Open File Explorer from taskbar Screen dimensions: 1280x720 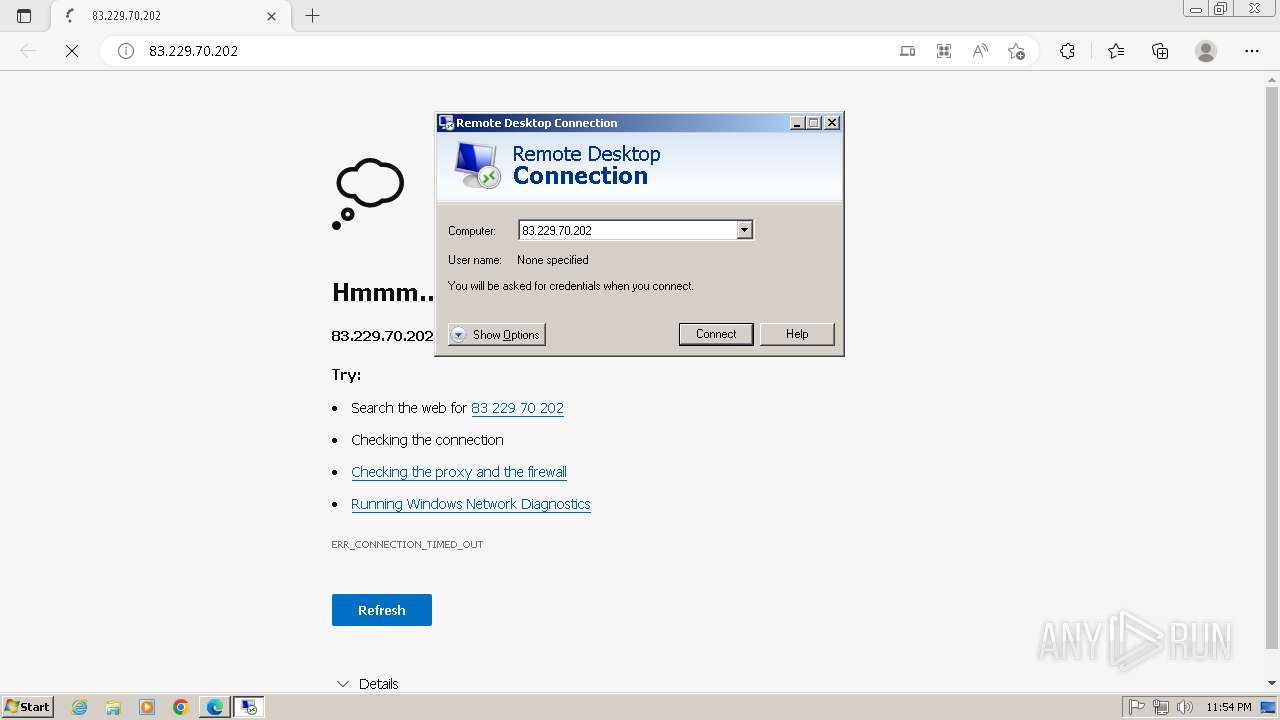(113, 707)
